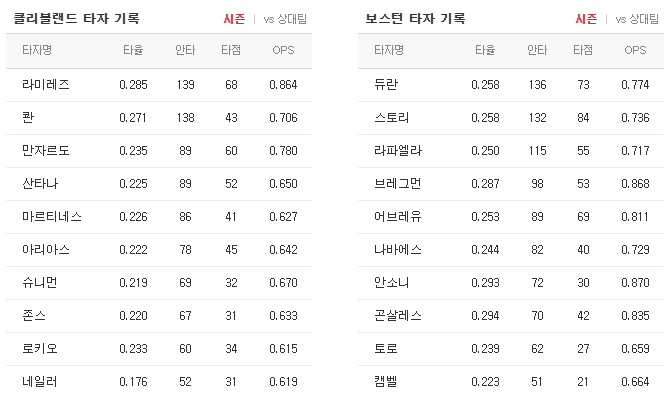Viewport: 672px width, 401px height.
Task: Click Boston 타점 column header
Action: [x=583, y=50]
